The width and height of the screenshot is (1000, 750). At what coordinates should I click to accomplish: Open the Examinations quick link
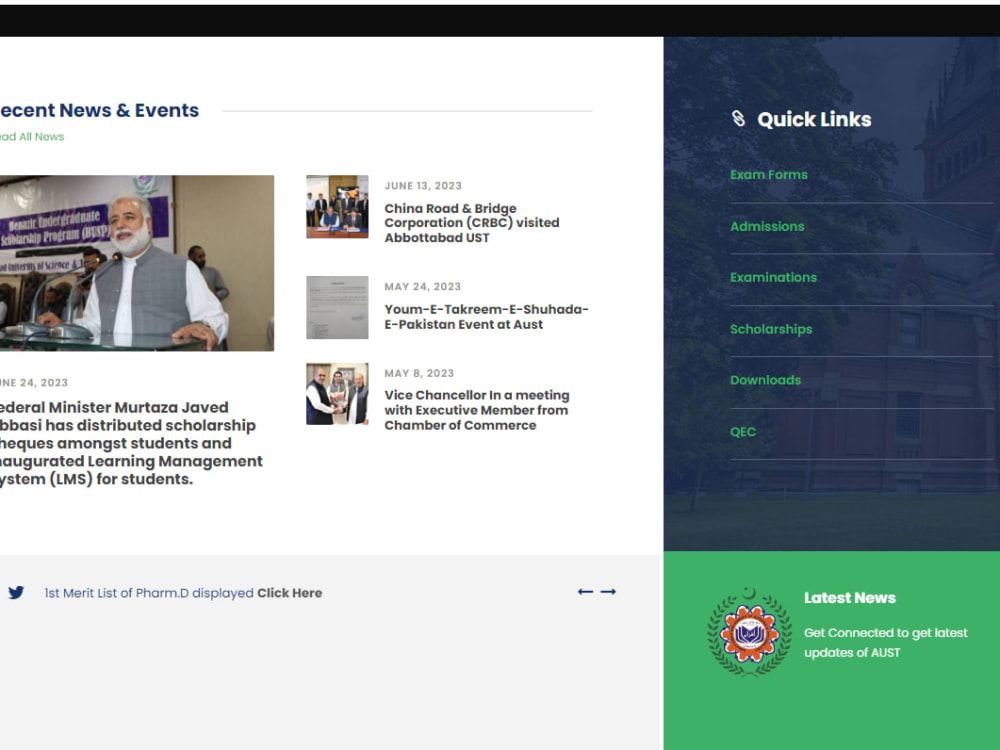pyautogui.click(x=773, y=277)
